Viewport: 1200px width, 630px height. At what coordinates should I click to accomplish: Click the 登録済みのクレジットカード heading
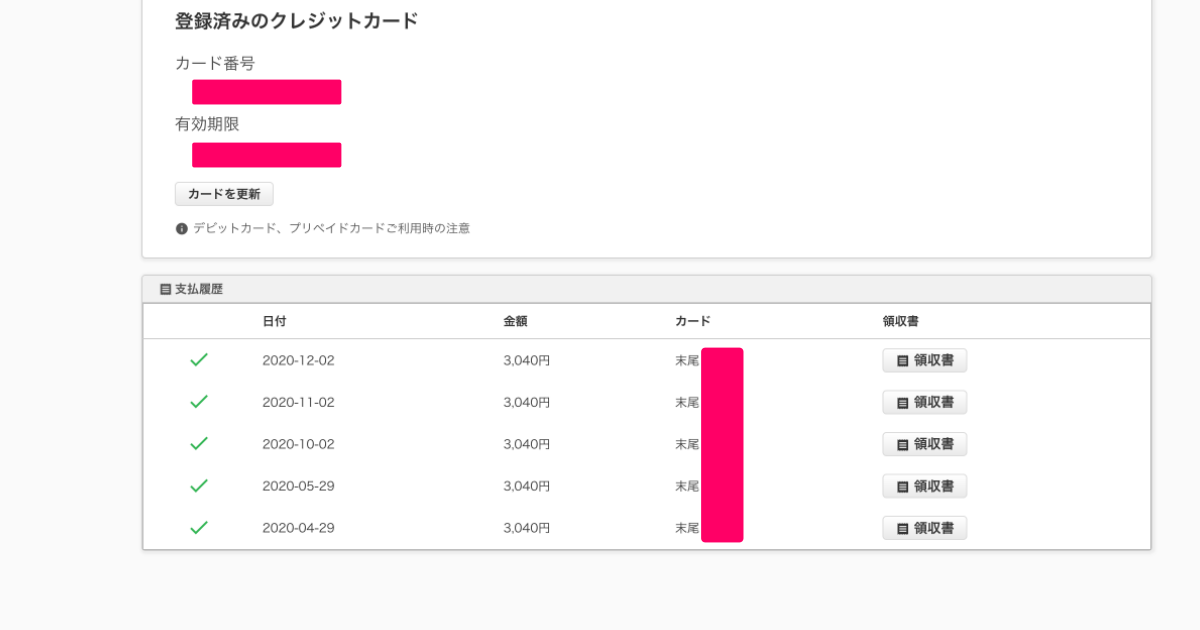pyautogui.click(x=297, y=21)
